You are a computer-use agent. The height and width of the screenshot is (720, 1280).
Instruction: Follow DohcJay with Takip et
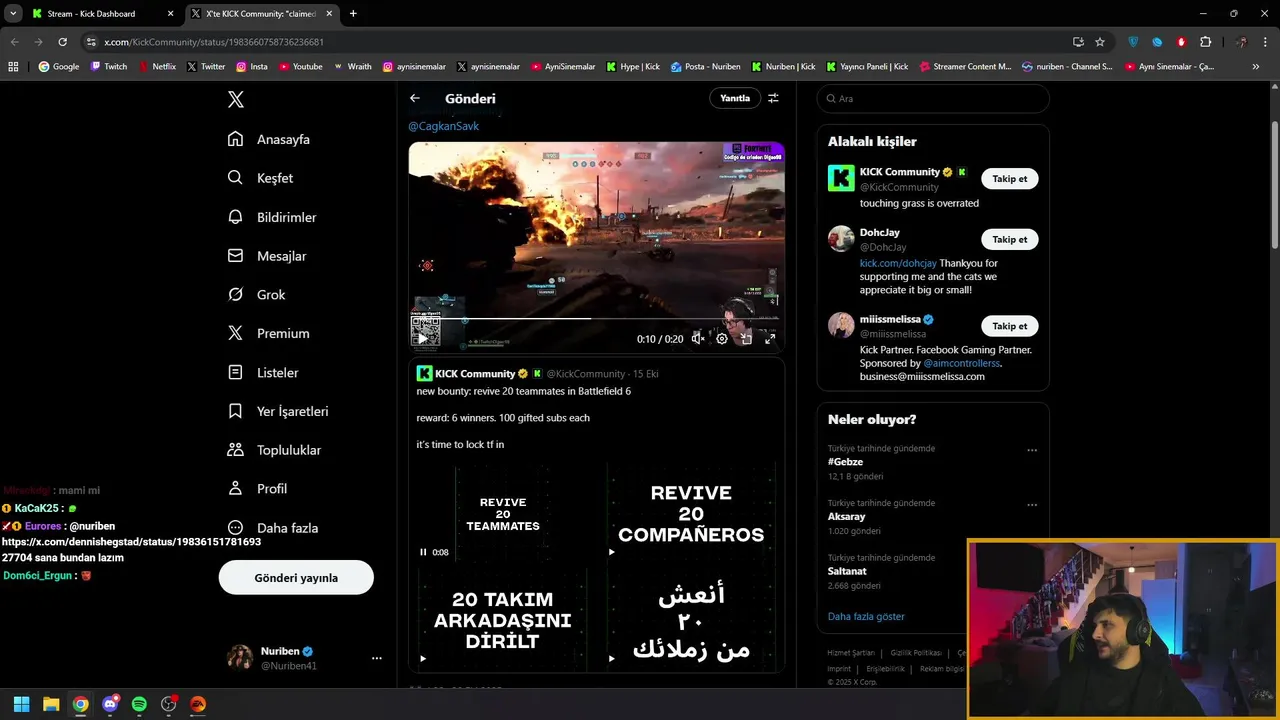(x=1009, y=240)
